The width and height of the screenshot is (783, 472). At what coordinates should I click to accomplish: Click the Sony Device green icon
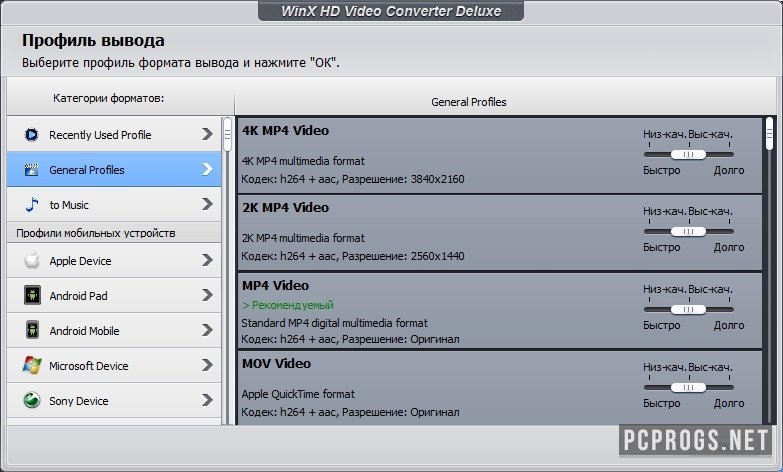pyautogui.click(x=31, y=400)
